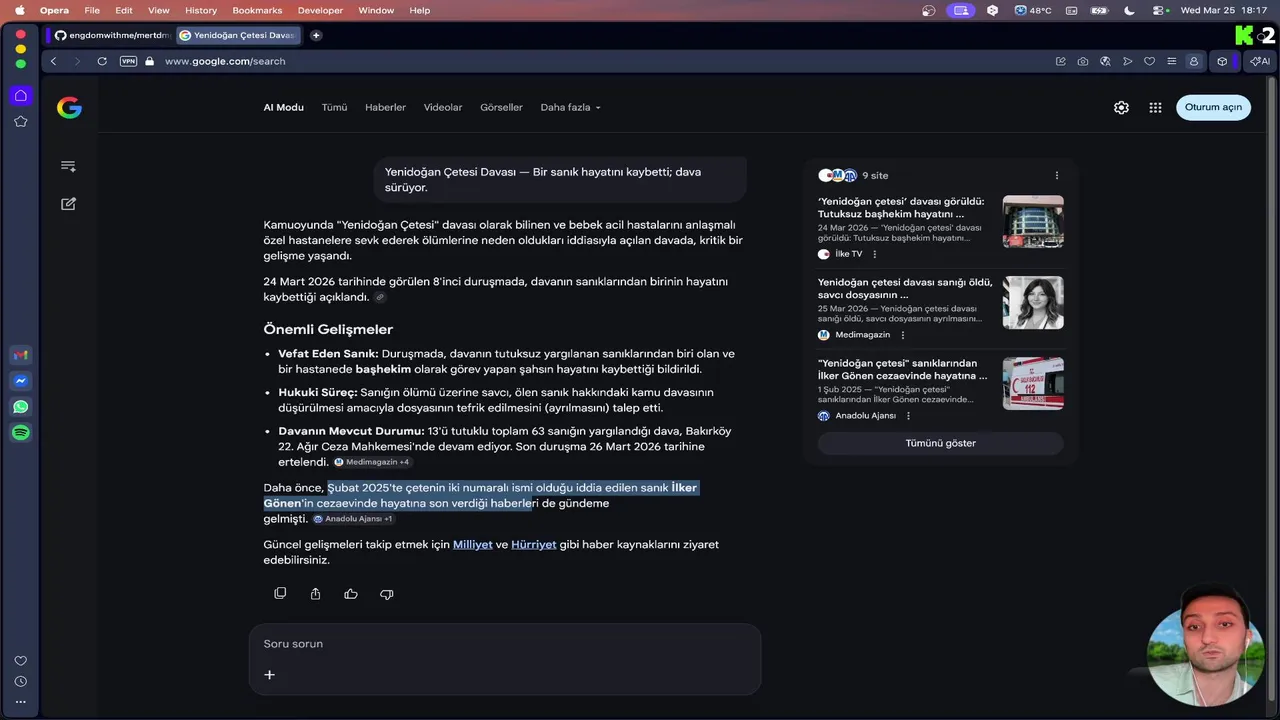Viewport: 1280px width, 720px height.
Task: Open the Opera AI button in toolbar
Action: pos(1260,61)
